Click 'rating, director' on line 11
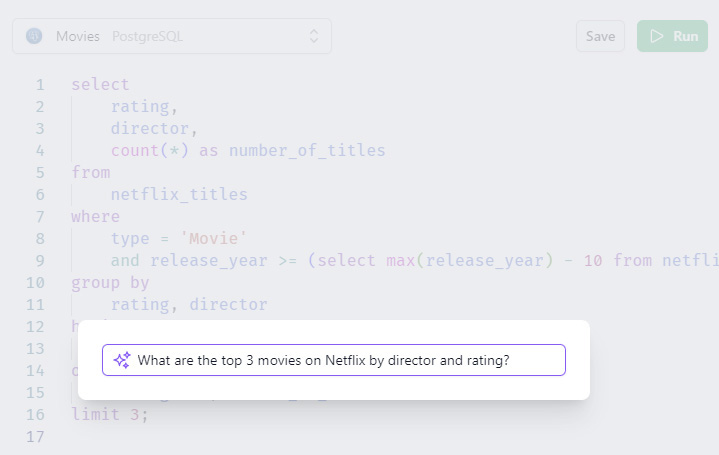Image resolution: width=719 pixels, height=455 pixels. coord(189,305)
